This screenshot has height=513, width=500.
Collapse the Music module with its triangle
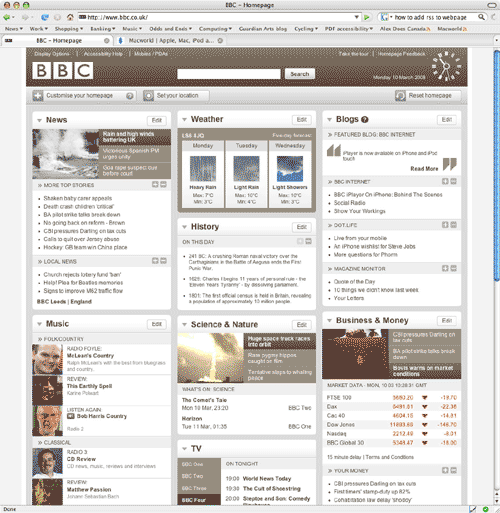click(39, 324)
